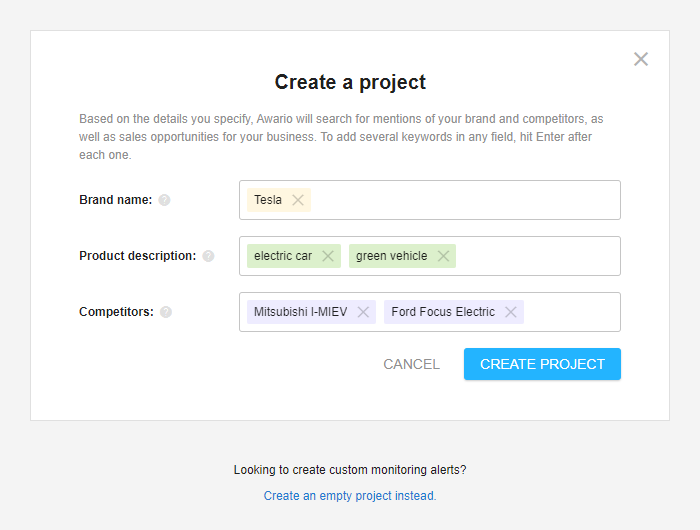Remove the Tesla brand tag
Viewport: 700px width, 530px height.
coord(298,200)
